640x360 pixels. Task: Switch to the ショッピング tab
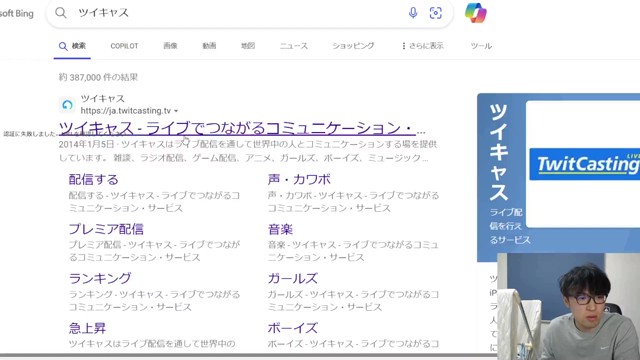click(x=353, y=46)
